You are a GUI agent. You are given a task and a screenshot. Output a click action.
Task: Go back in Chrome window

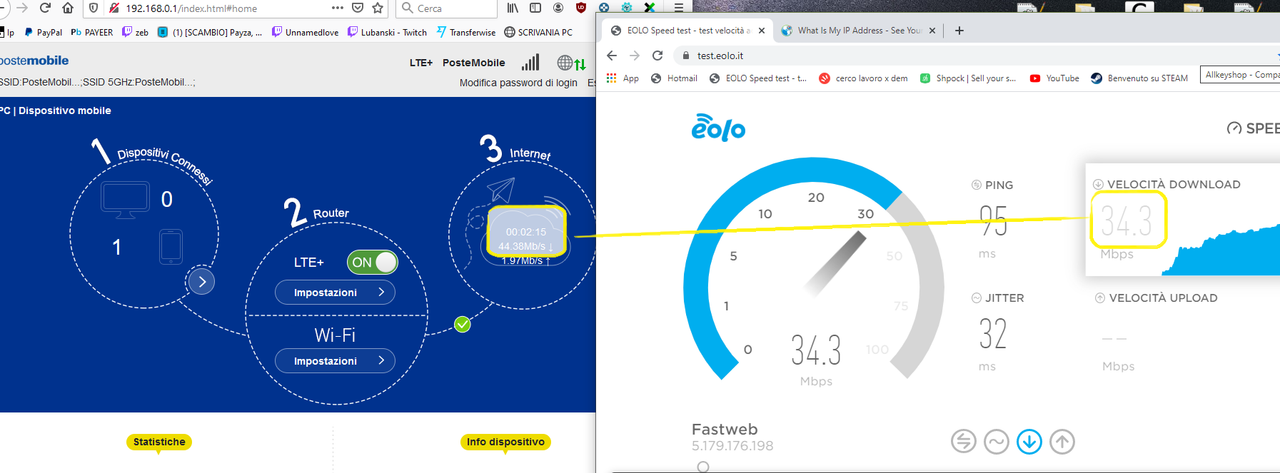(x=610, y=55)
